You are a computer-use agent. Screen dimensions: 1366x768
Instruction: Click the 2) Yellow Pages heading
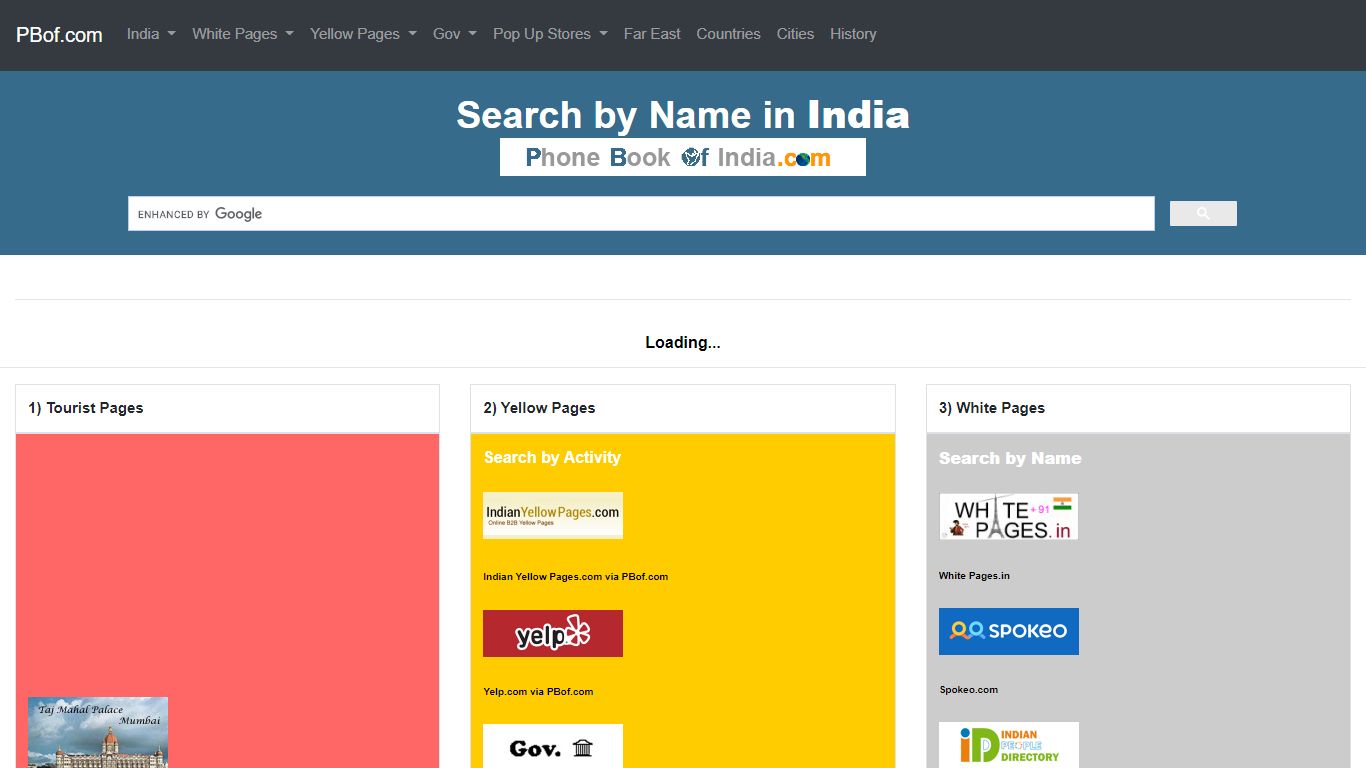[x=539, y=408]
